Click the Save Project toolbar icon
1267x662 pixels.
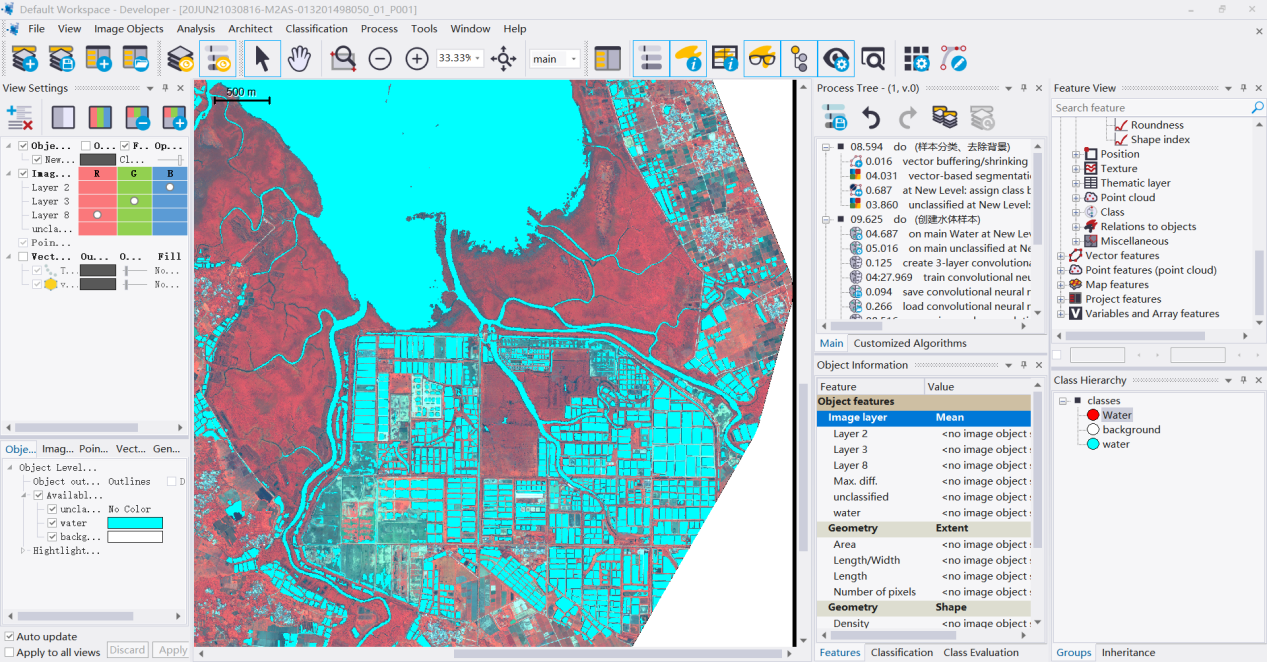tap(61, 60)
